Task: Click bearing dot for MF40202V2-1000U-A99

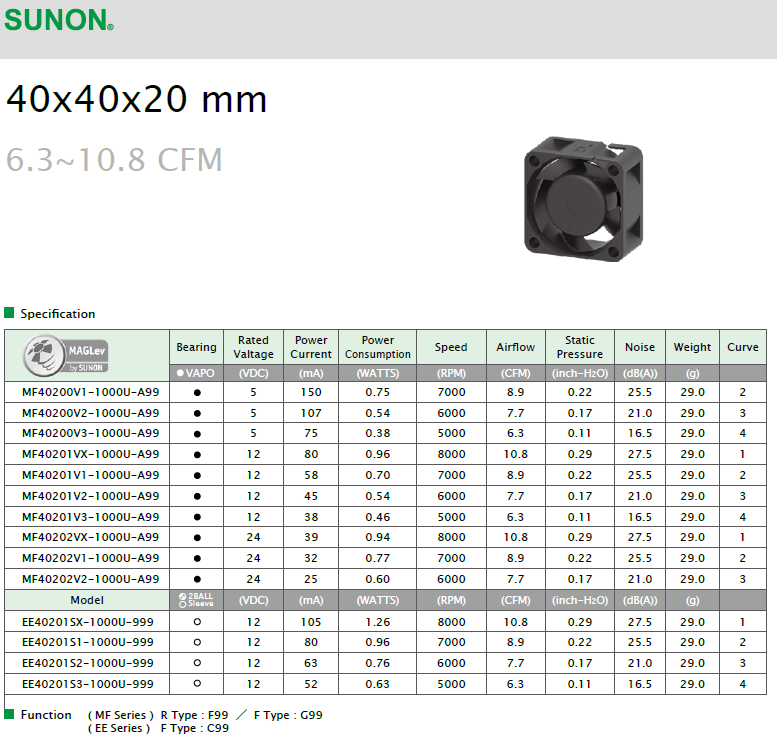Action: [197, 579]
